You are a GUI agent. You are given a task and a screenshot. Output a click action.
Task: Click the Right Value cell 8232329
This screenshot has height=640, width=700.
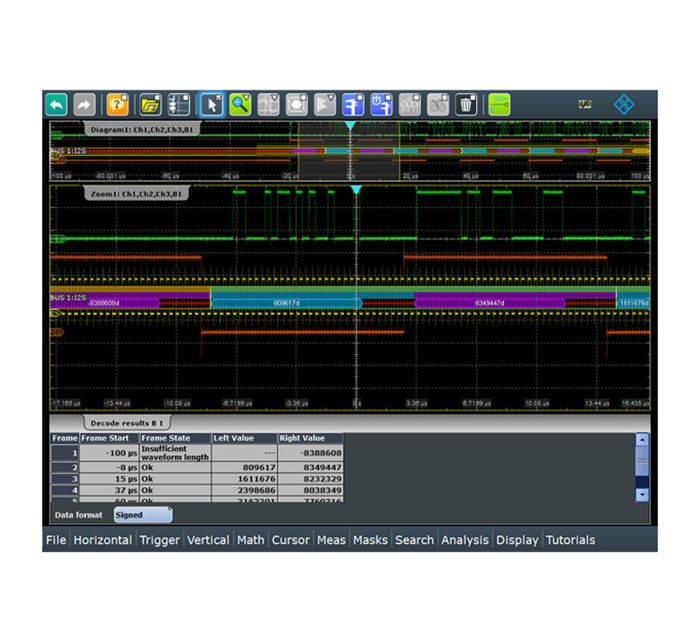pos(311,479)
